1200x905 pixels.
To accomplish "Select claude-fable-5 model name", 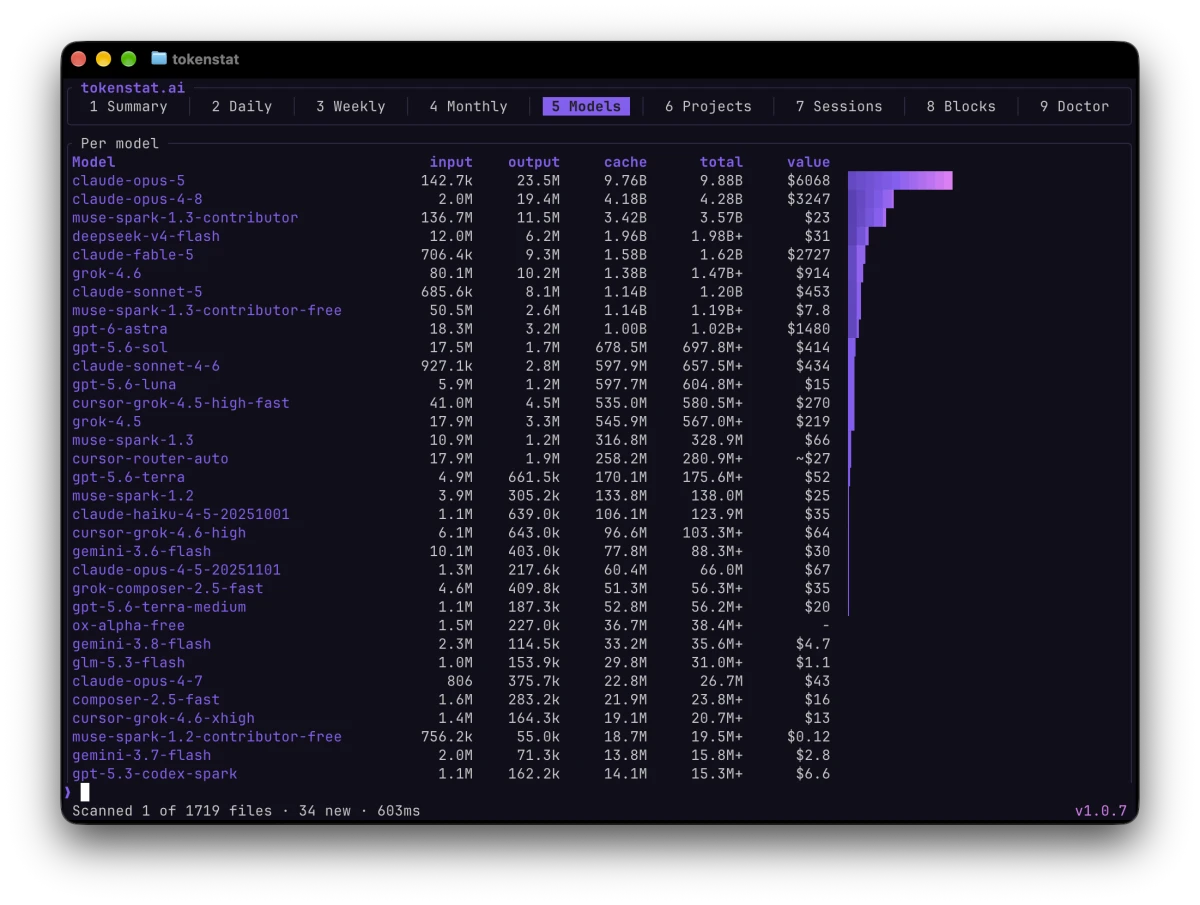I will click(133, 255).
